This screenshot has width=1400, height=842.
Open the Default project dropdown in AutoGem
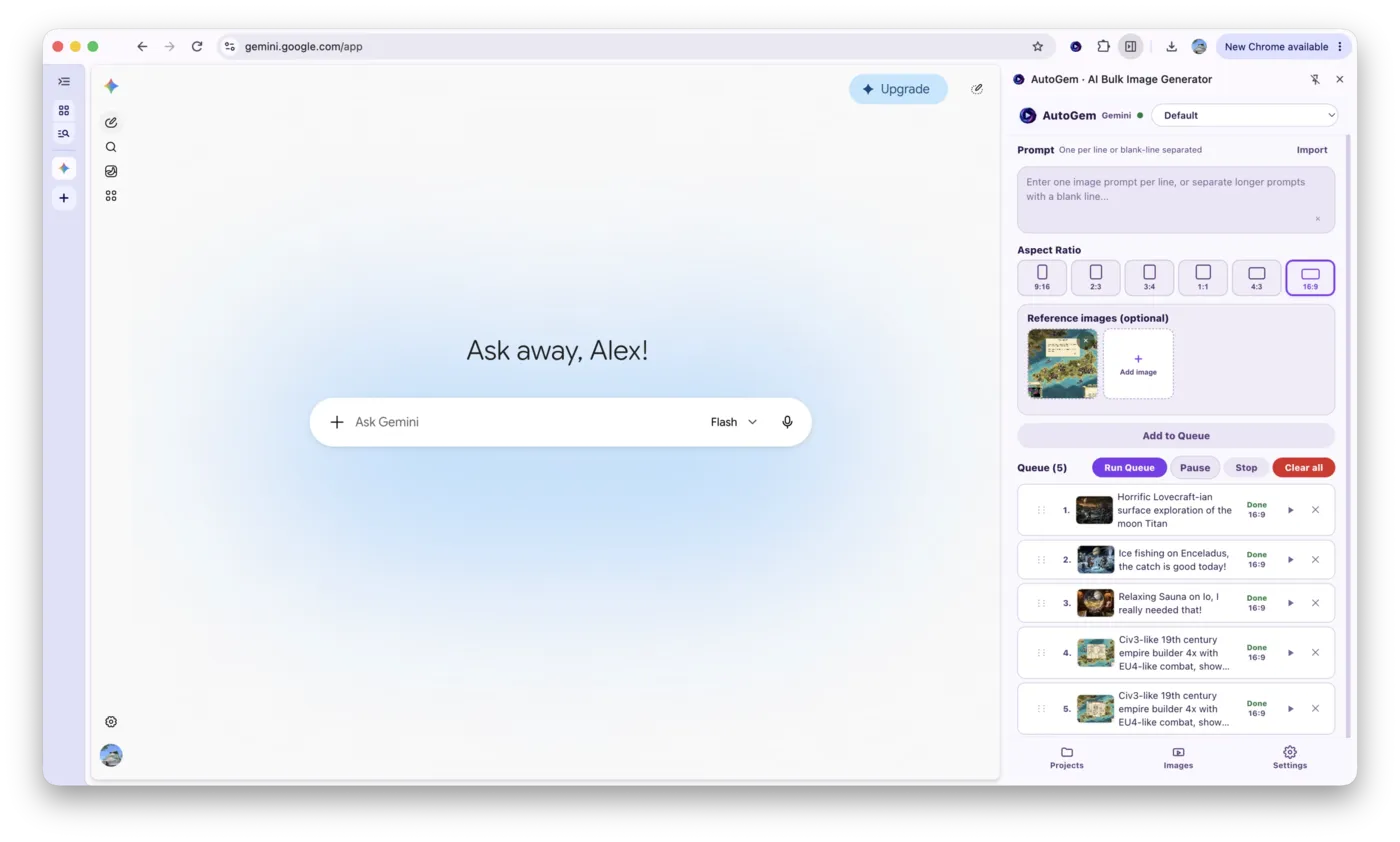[1244, 115]
